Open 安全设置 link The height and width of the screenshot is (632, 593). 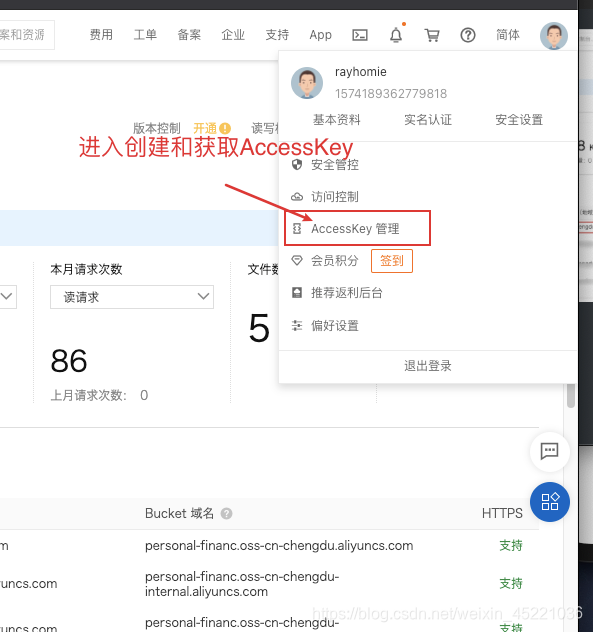(x=519, y=120)
